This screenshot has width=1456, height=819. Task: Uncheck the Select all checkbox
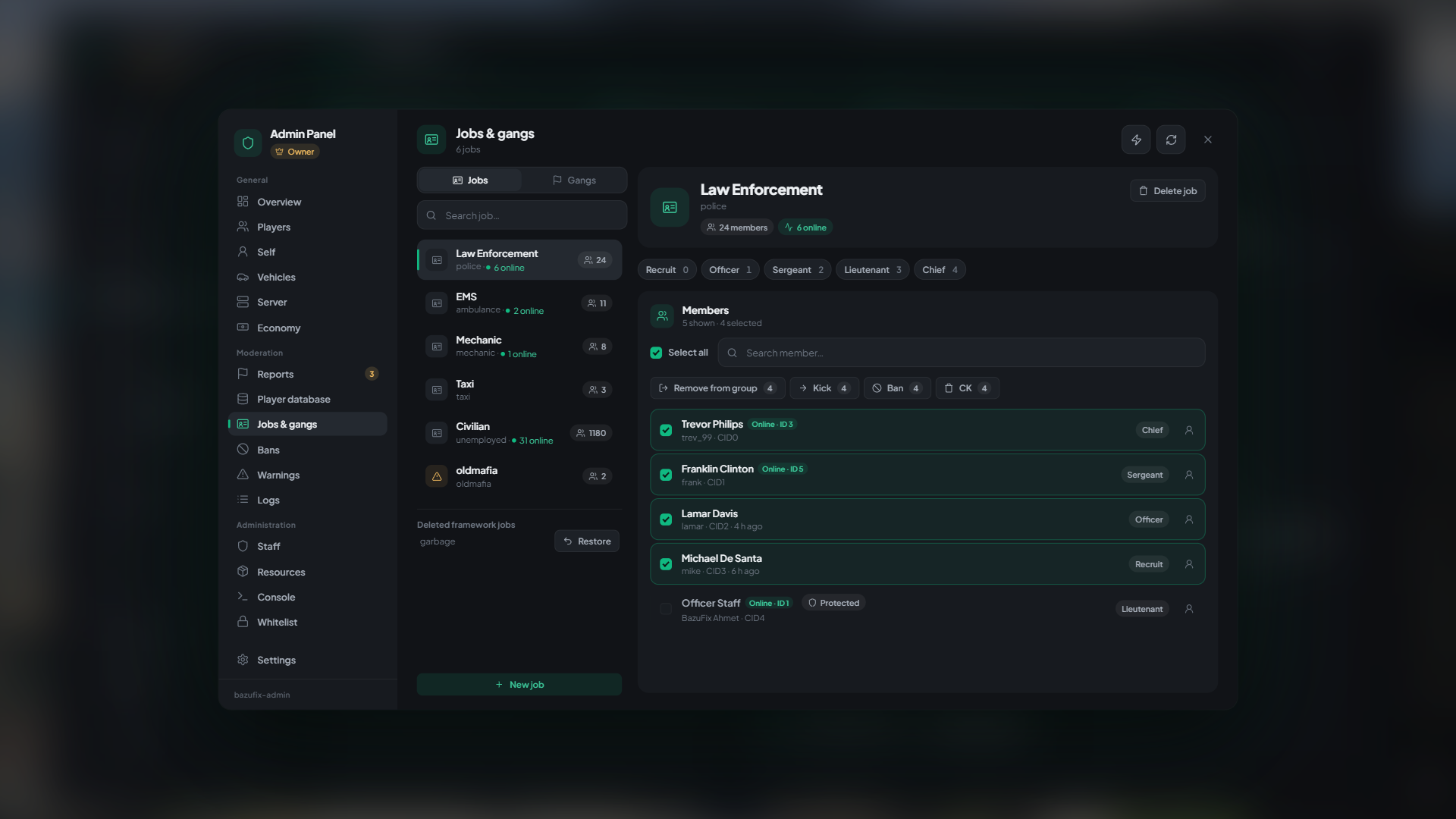pyautogui.click(x=656, y=353)
